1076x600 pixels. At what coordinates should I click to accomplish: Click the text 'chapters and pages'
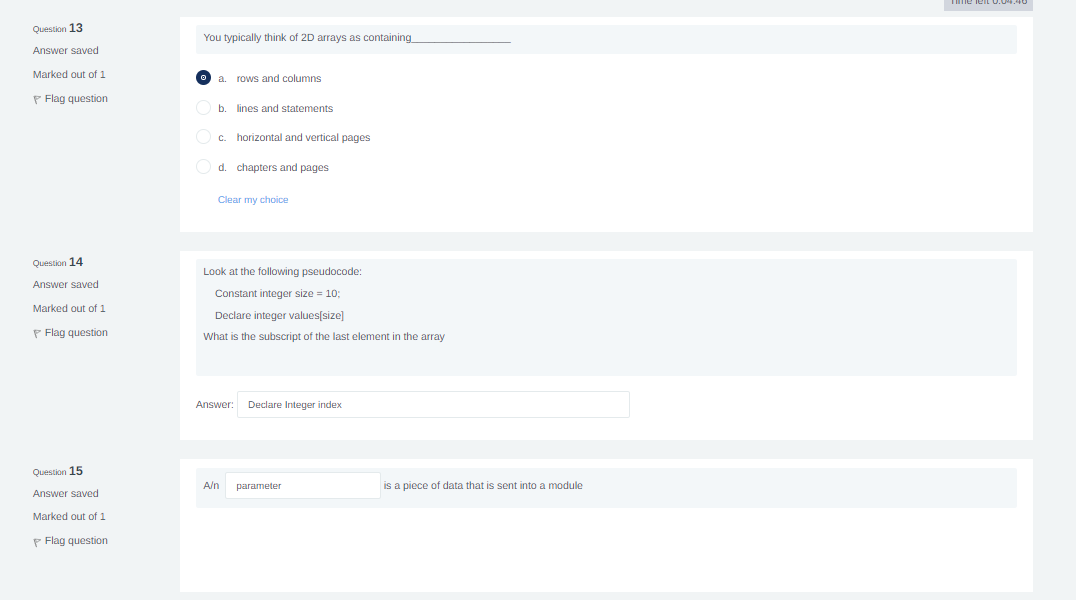pos(283,168)
